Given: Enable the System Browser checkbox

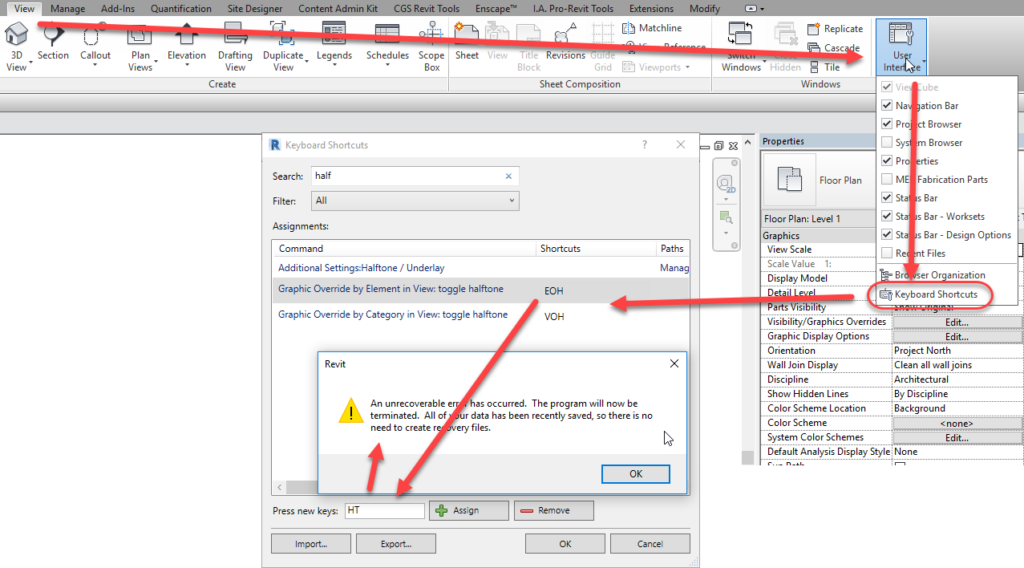Looking at the screenshot, I should click(886, 142).
